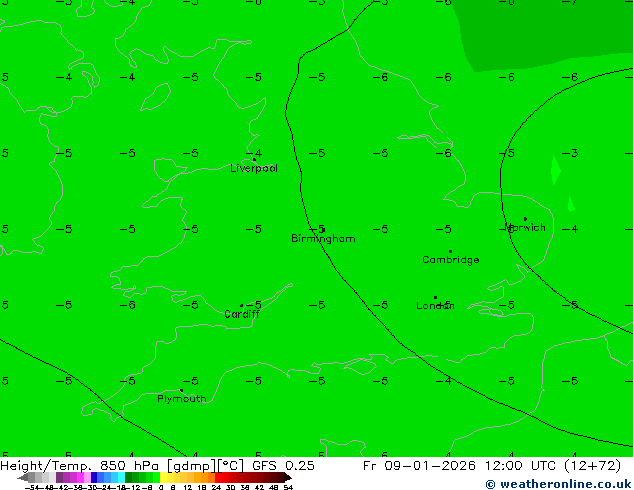Click the dark maroon right arrow end of scale
This screenshot has height=490, width=634.
288,477
